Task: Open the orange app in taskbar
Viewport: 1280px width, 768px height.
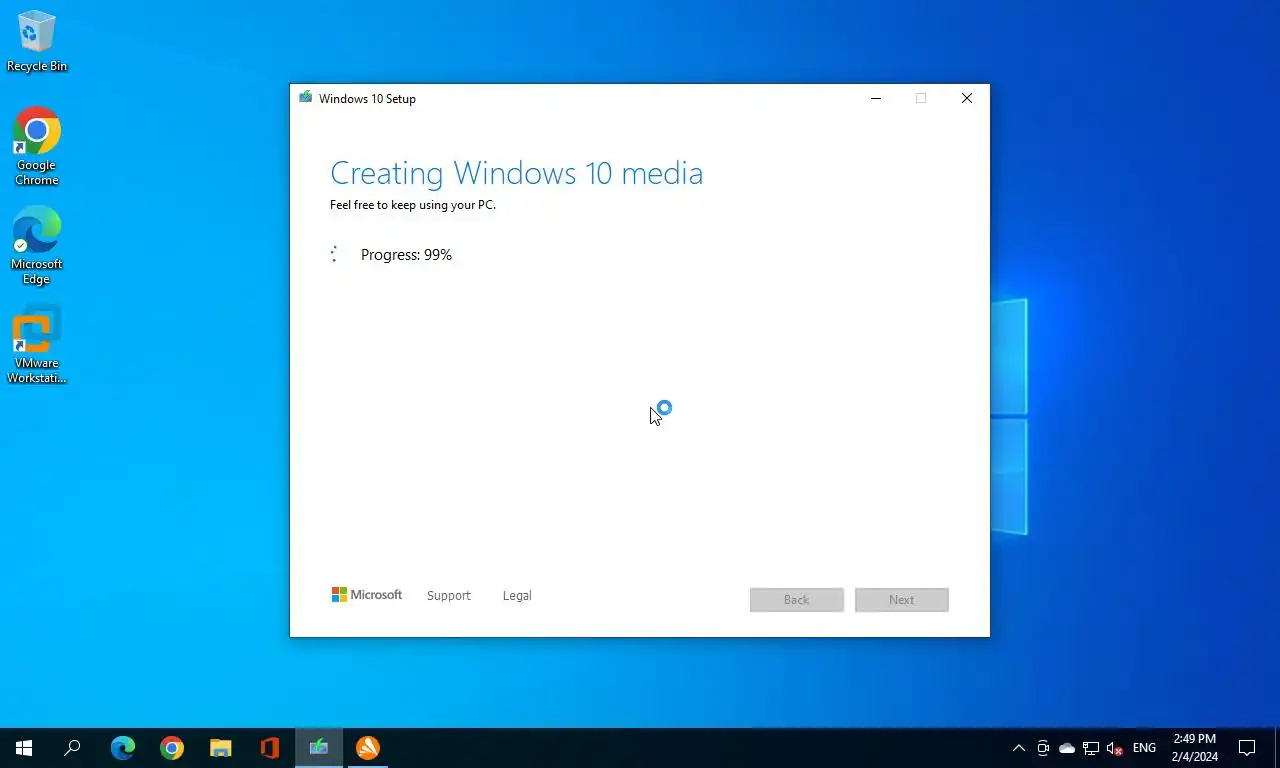Action: point(368,748)
